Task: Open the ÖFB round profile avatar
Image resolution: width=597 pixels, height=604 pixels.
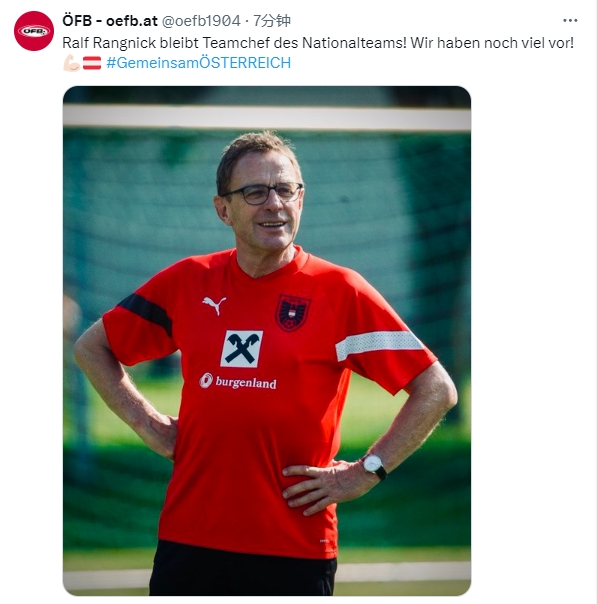Action: tap(34, 31)
